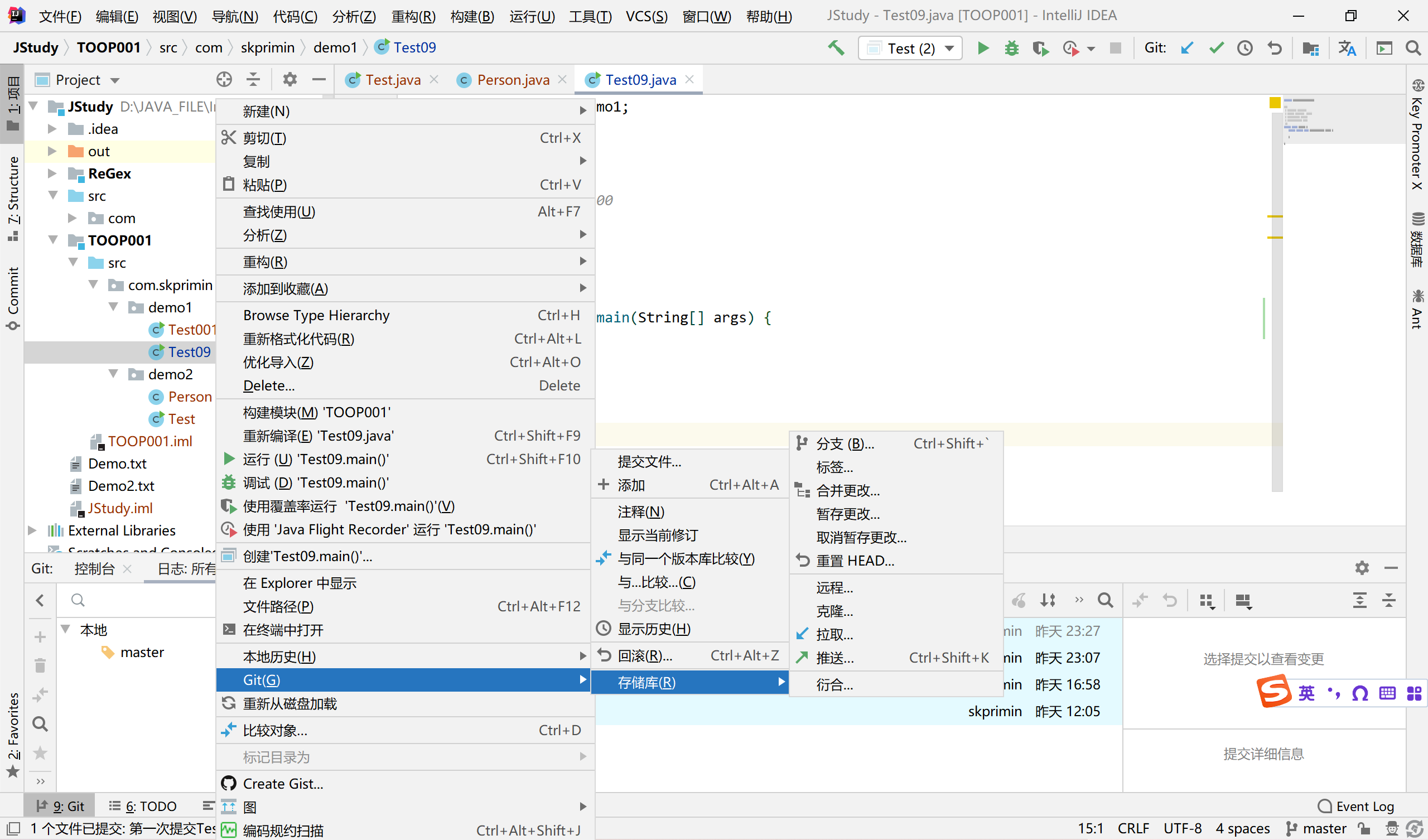This screenshot has height=840, width=1428.
Task: Click locate file crosshair icon in Project panel
Action: [x=224, y=79]
